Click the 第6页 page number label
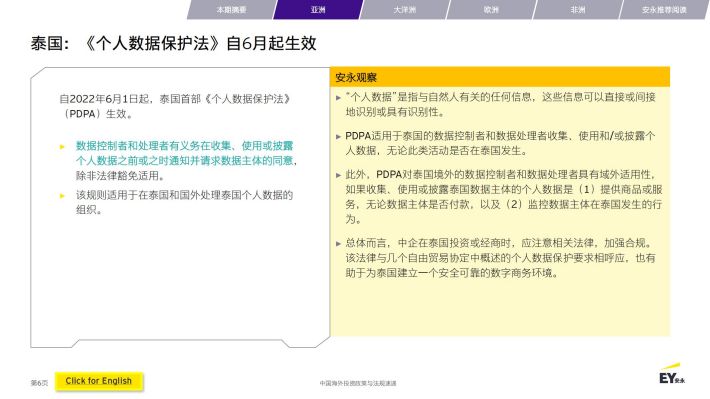 coord(39,383)
